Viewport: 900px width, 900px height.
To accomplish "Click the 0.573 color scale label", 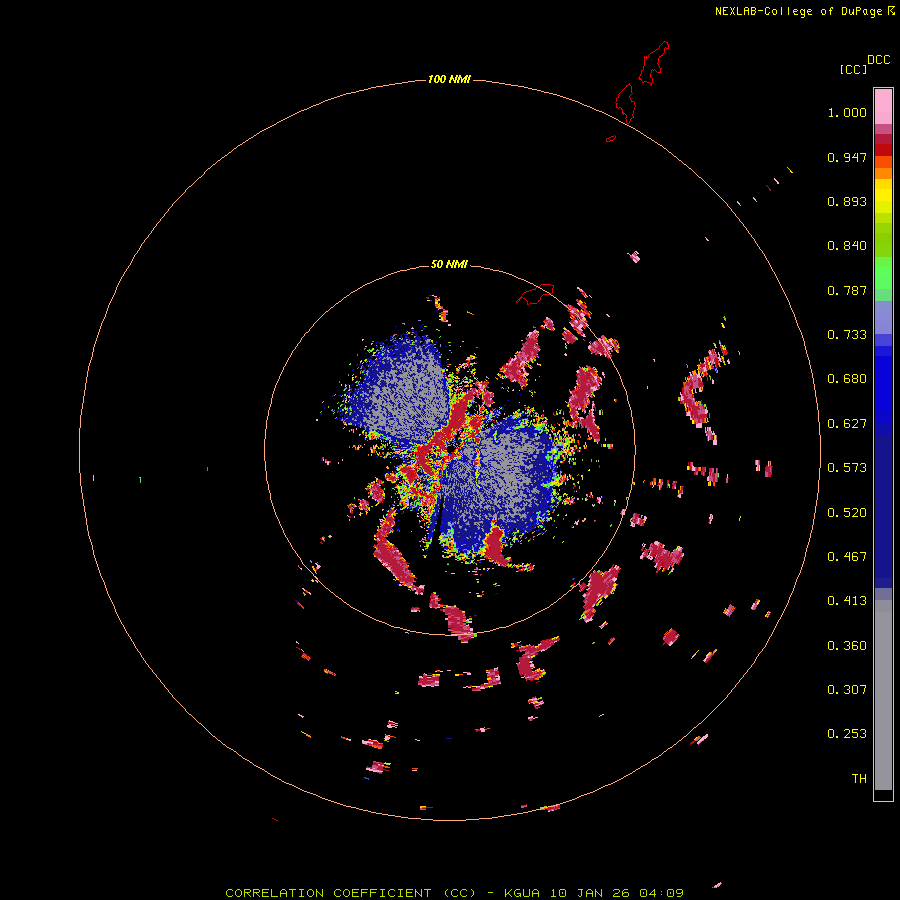I will pyautogui.click(x=847, y=468).
